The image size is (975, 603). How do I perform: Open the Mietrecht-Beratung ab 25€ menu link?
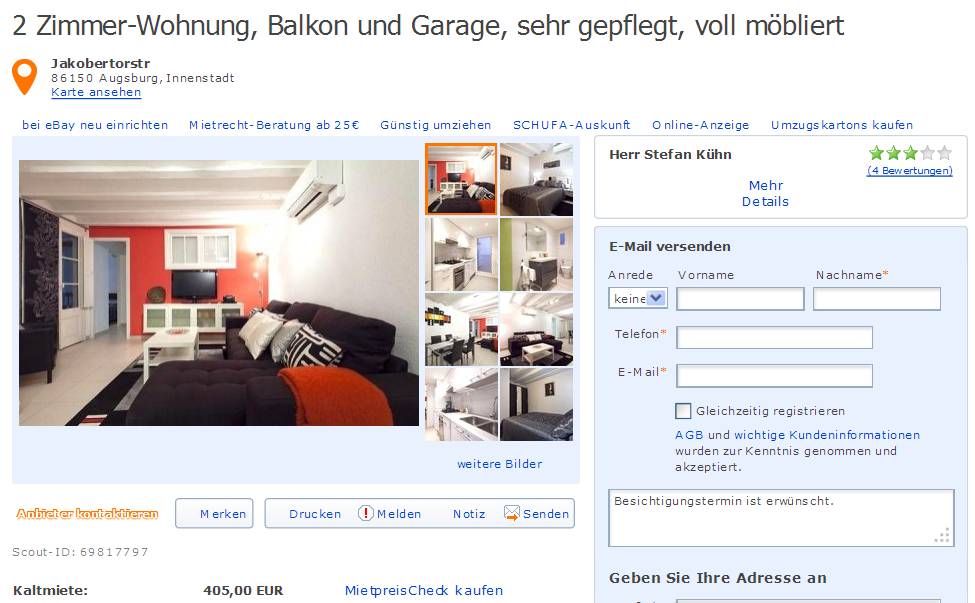[x=274, y=125]
